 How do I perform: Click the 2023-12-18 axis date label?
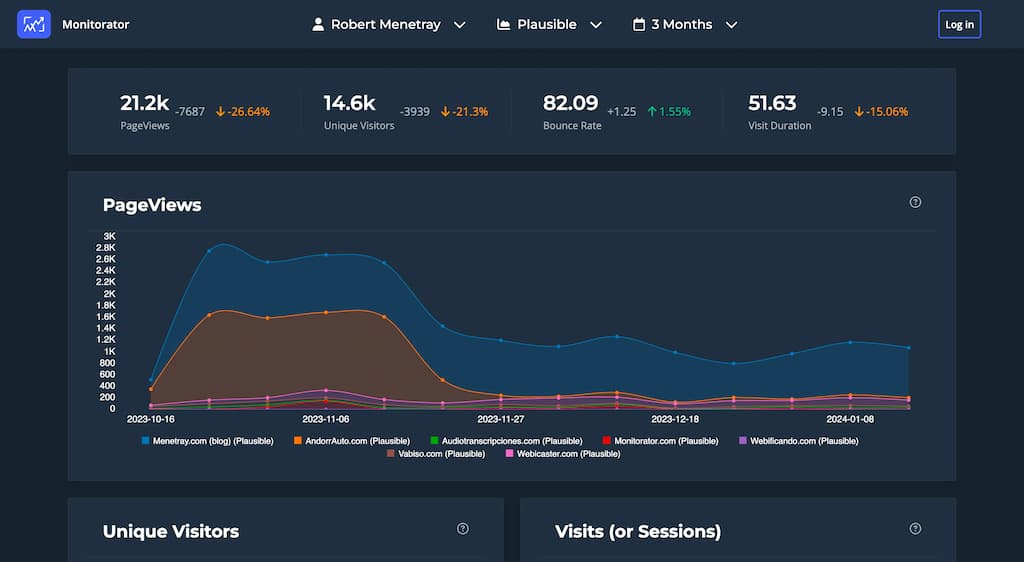[675, 419]
